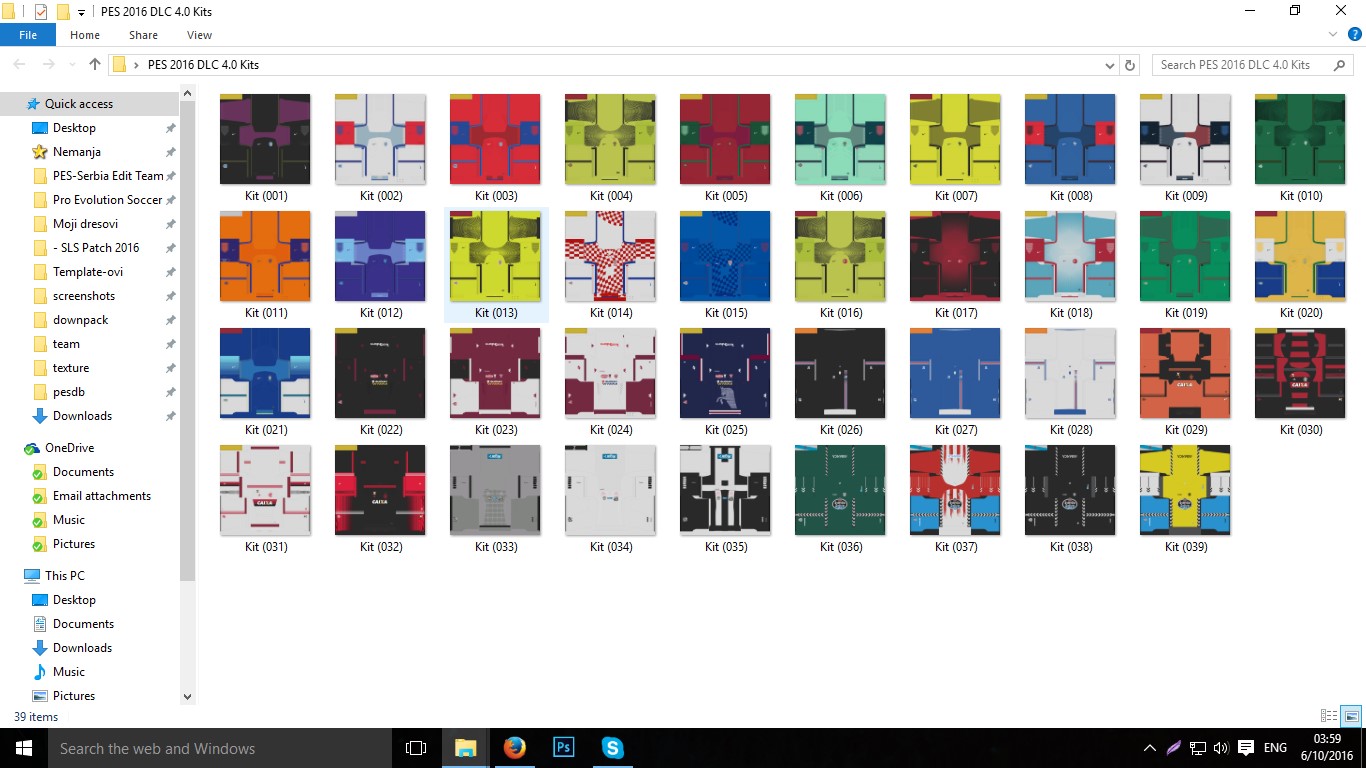
Task: Switch to the View tab
Action: 198,34
